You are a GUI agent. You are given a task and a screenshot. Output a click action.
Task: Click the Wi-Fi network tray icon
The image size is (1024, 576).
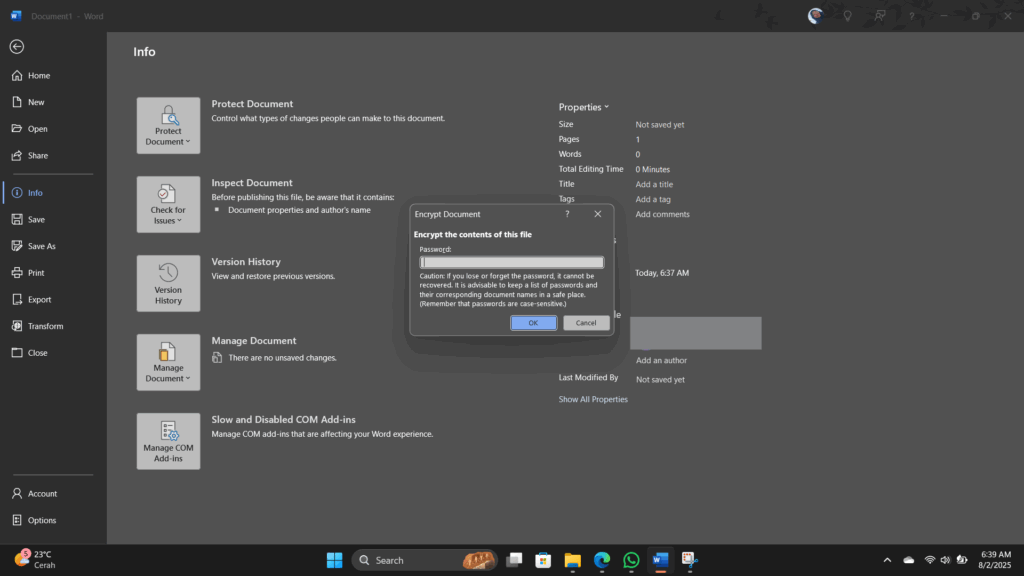930,560
